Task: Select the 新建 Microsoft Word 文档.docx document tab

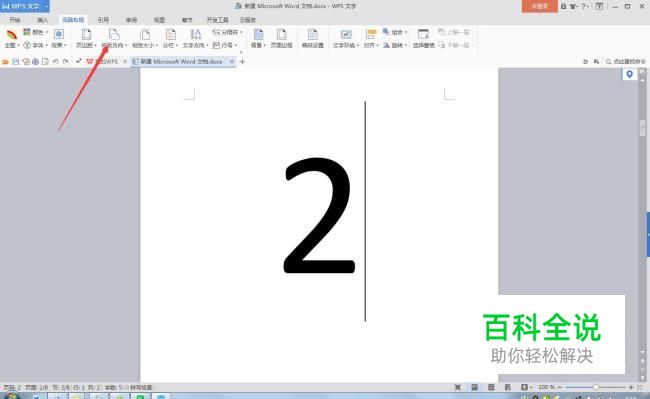Action: [x=180, y=61]
